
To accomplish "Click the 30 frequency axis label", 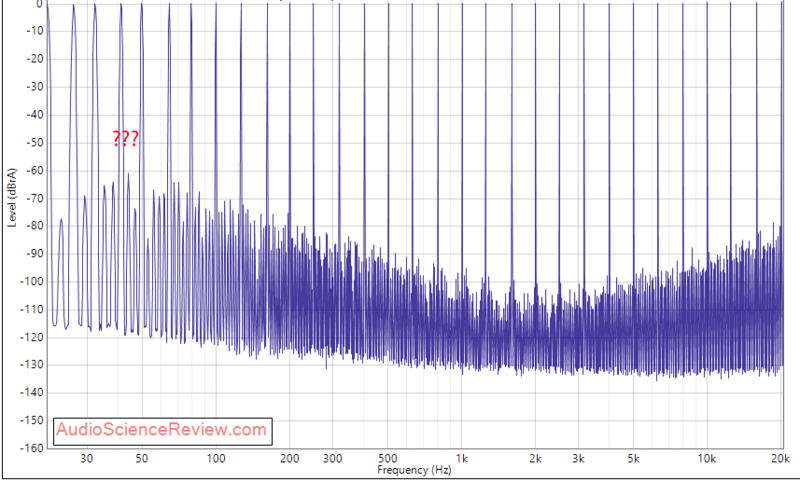I will pos(86,459).
